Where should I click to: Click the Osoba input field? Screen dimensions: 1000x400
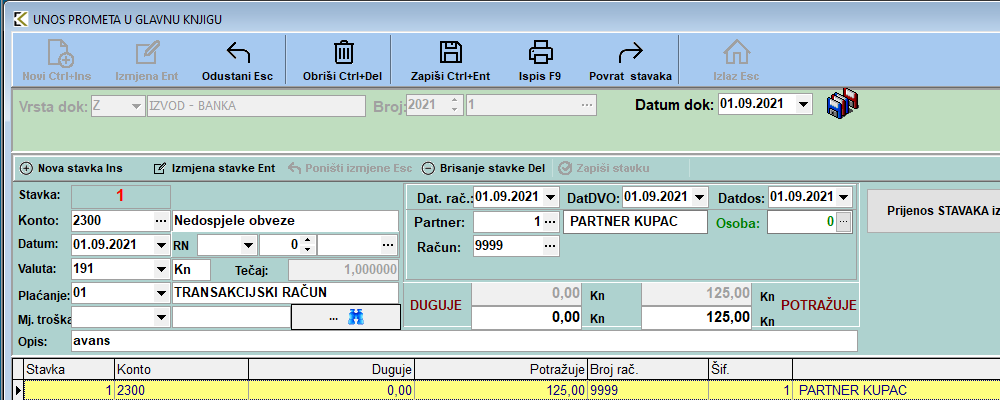802,222
